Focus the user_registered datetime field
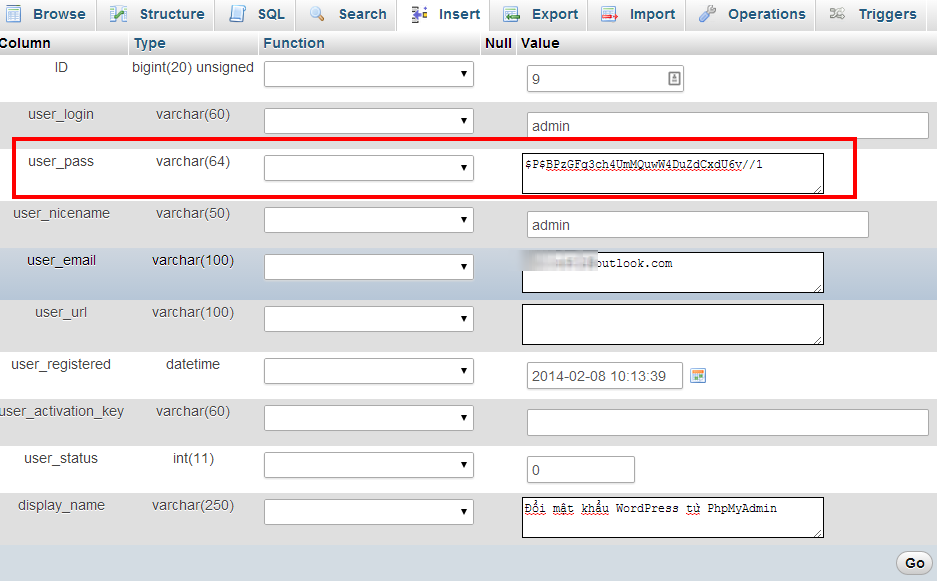The height and width of the screenshot is (581, 937). pos(604,377)
